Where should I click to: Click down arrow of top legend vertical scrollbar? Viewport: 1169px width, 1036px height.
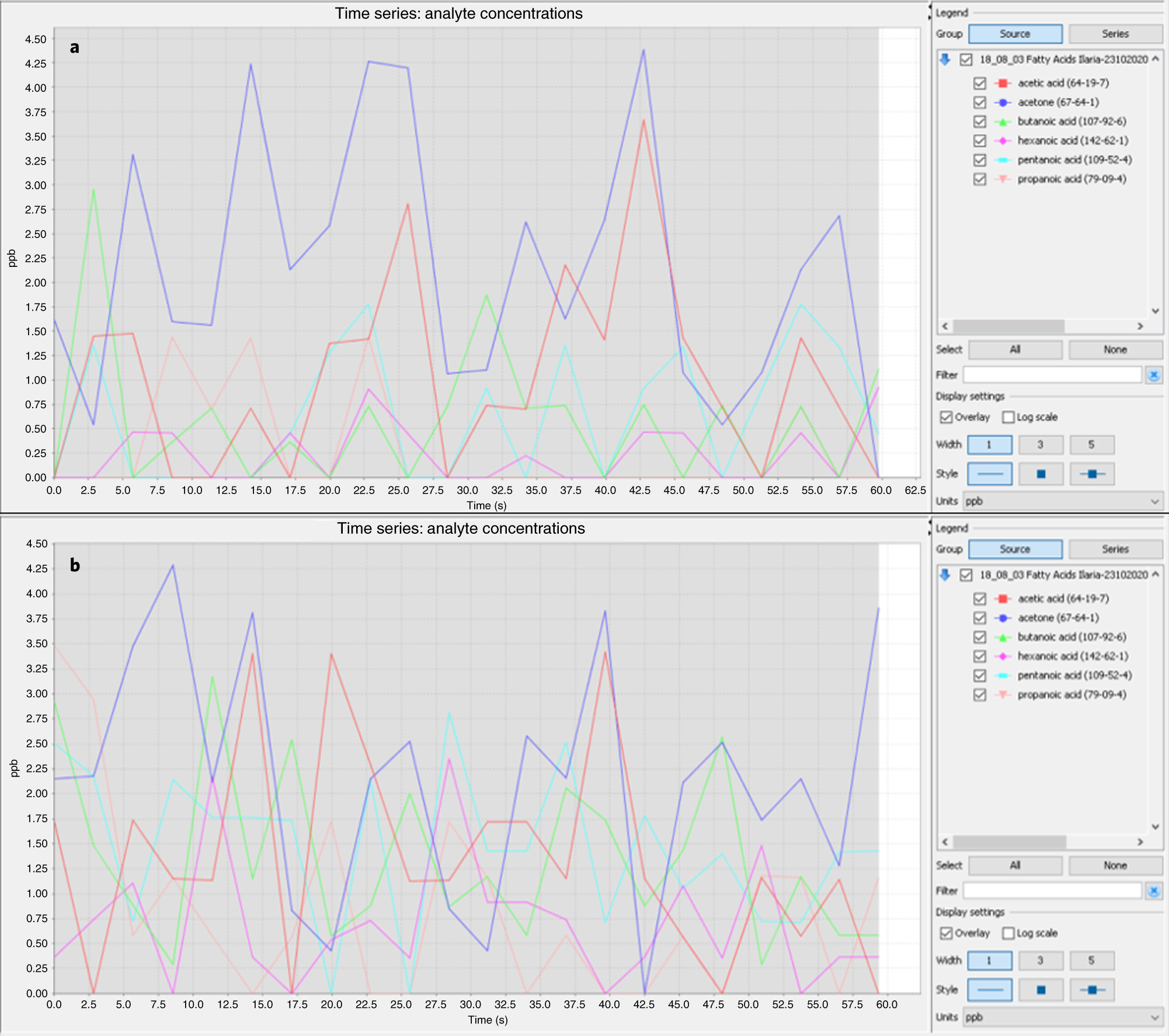tap(1155, 311)
